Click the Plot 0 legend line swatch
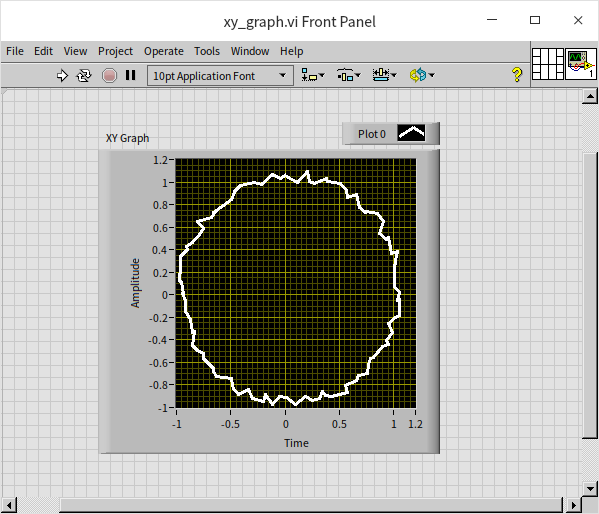The image size is (599, 514). [x=411, y=133]
